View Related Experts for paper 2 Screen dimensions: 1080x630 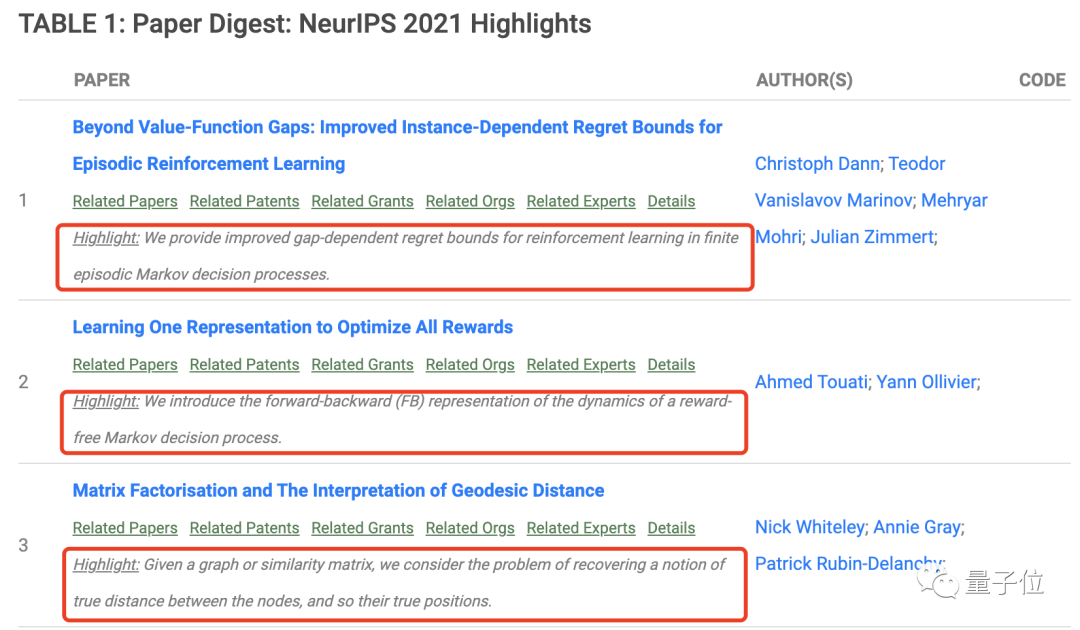(581, 365)
